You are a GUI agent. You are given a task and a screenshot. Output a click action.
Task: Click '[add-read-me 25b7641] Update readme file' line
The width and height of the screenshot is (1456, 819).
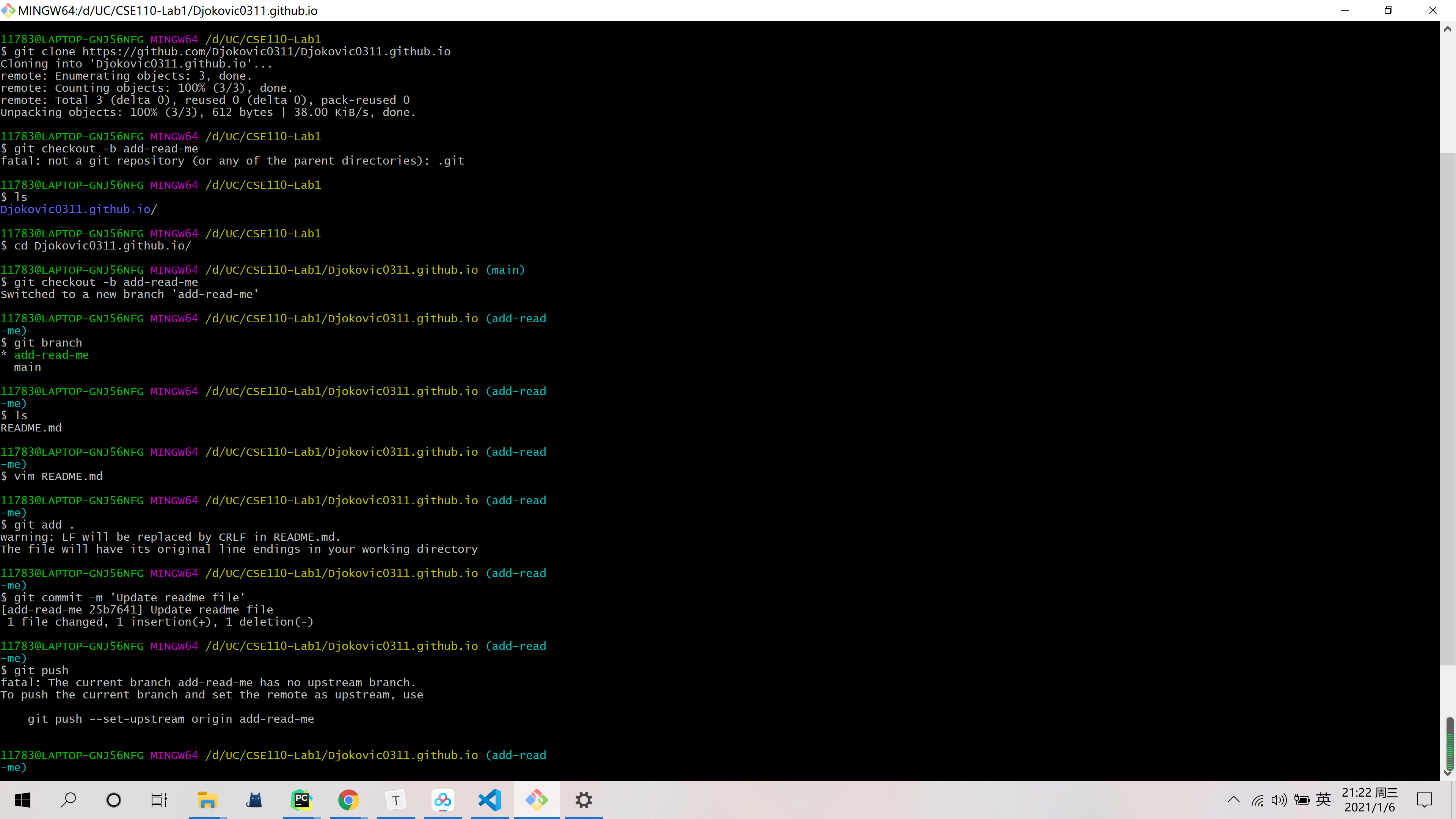(137, 610)
